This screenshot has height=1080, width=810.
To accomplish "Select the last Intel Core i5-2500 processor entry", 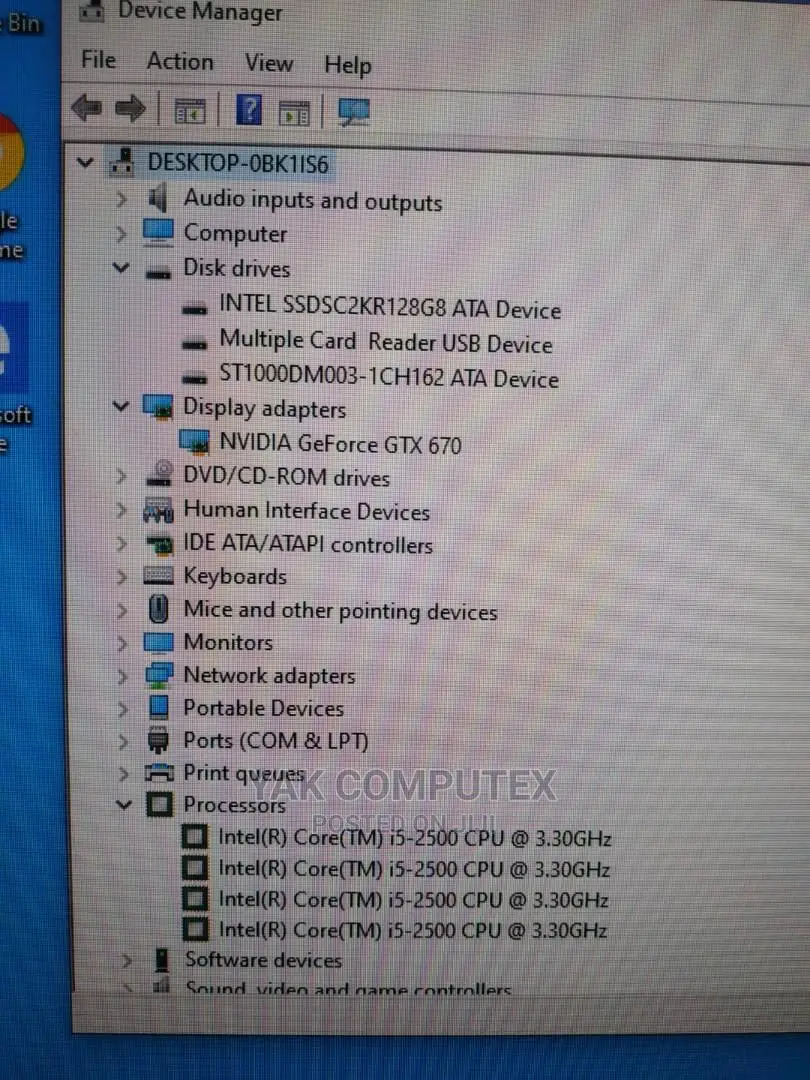I will point(413,930).
